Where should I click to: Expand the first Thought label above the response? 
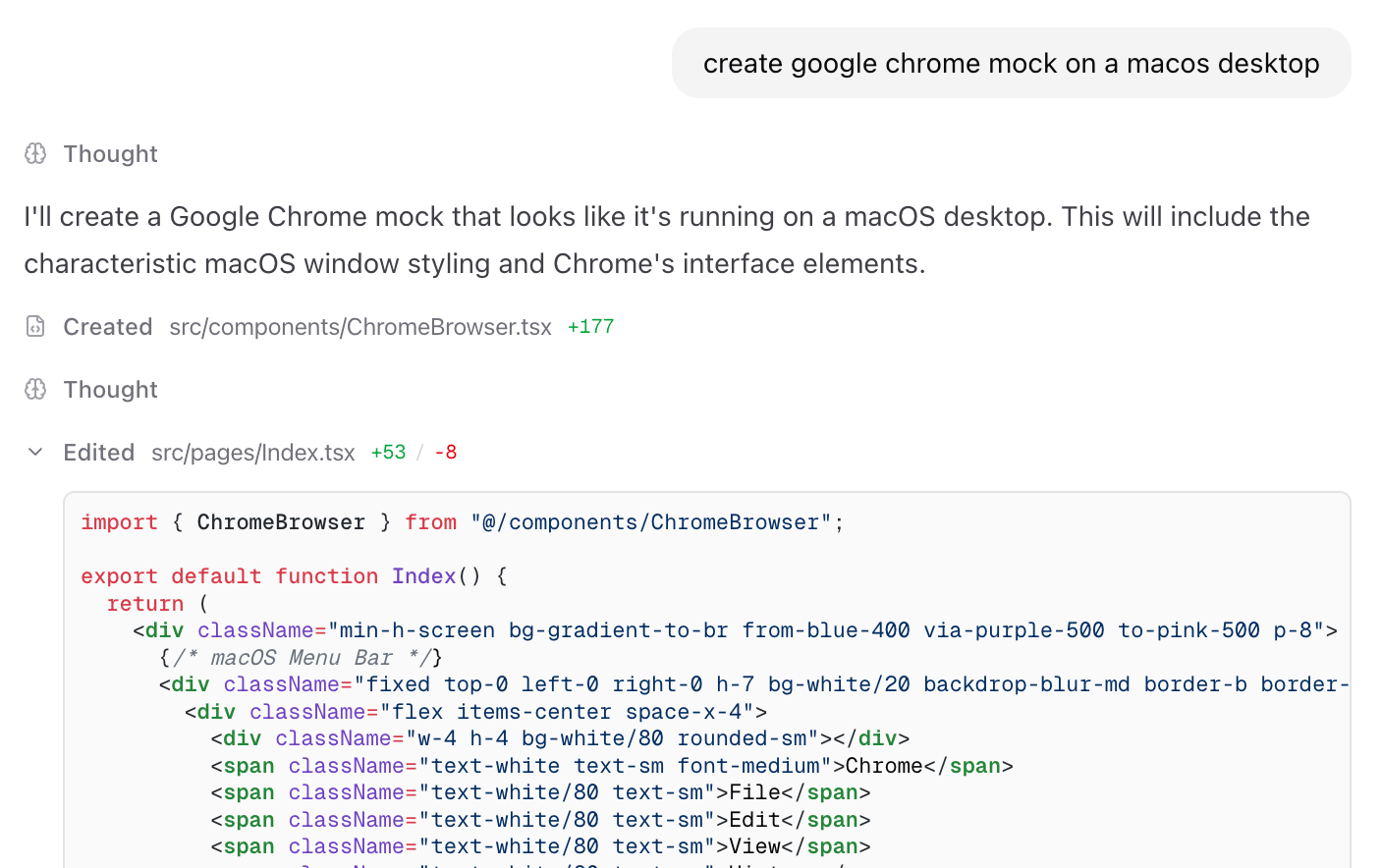point(110,154)
